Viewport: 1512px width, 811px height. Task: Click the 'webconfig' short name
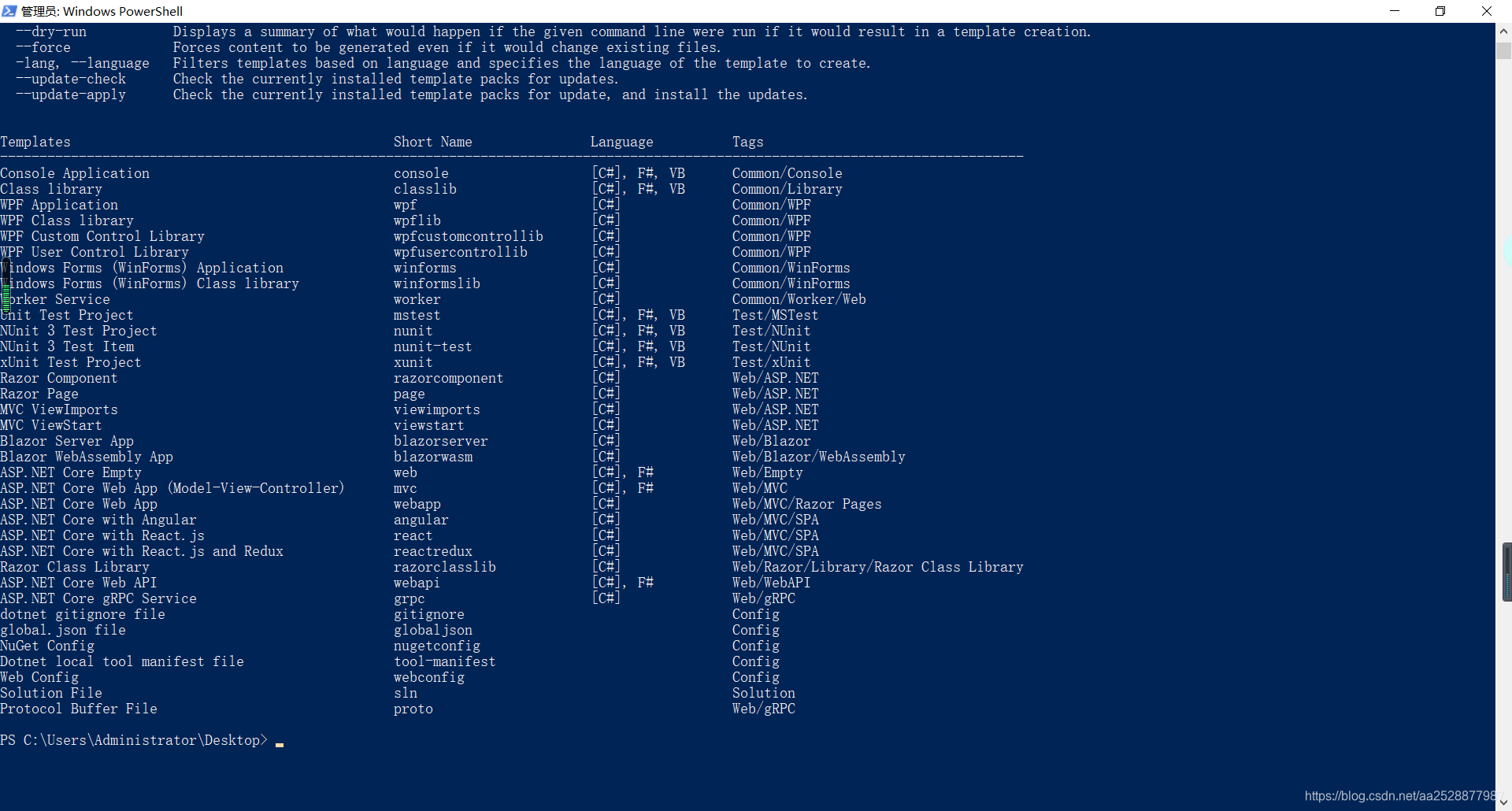pyautogui.click(x=429, y=677)
